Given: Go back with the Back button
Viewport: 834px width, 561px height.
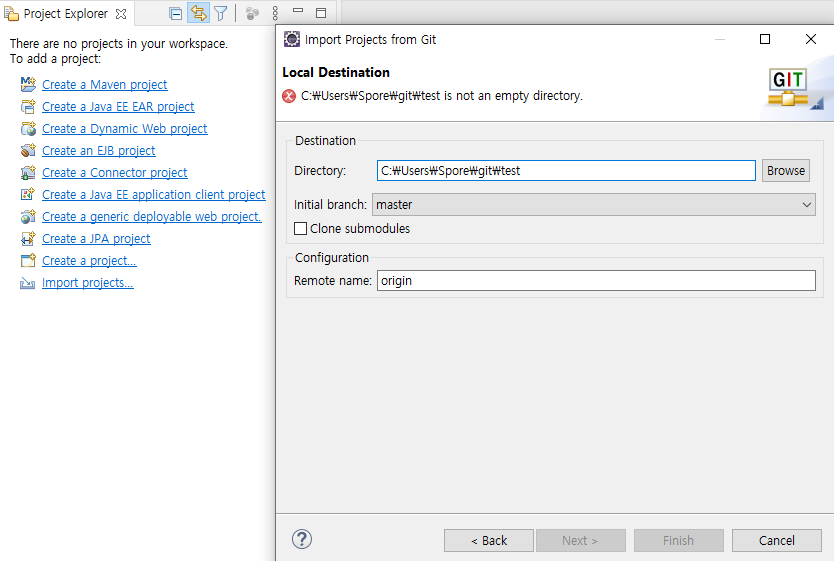Looking at the screenshot, I should click(489, 541).
